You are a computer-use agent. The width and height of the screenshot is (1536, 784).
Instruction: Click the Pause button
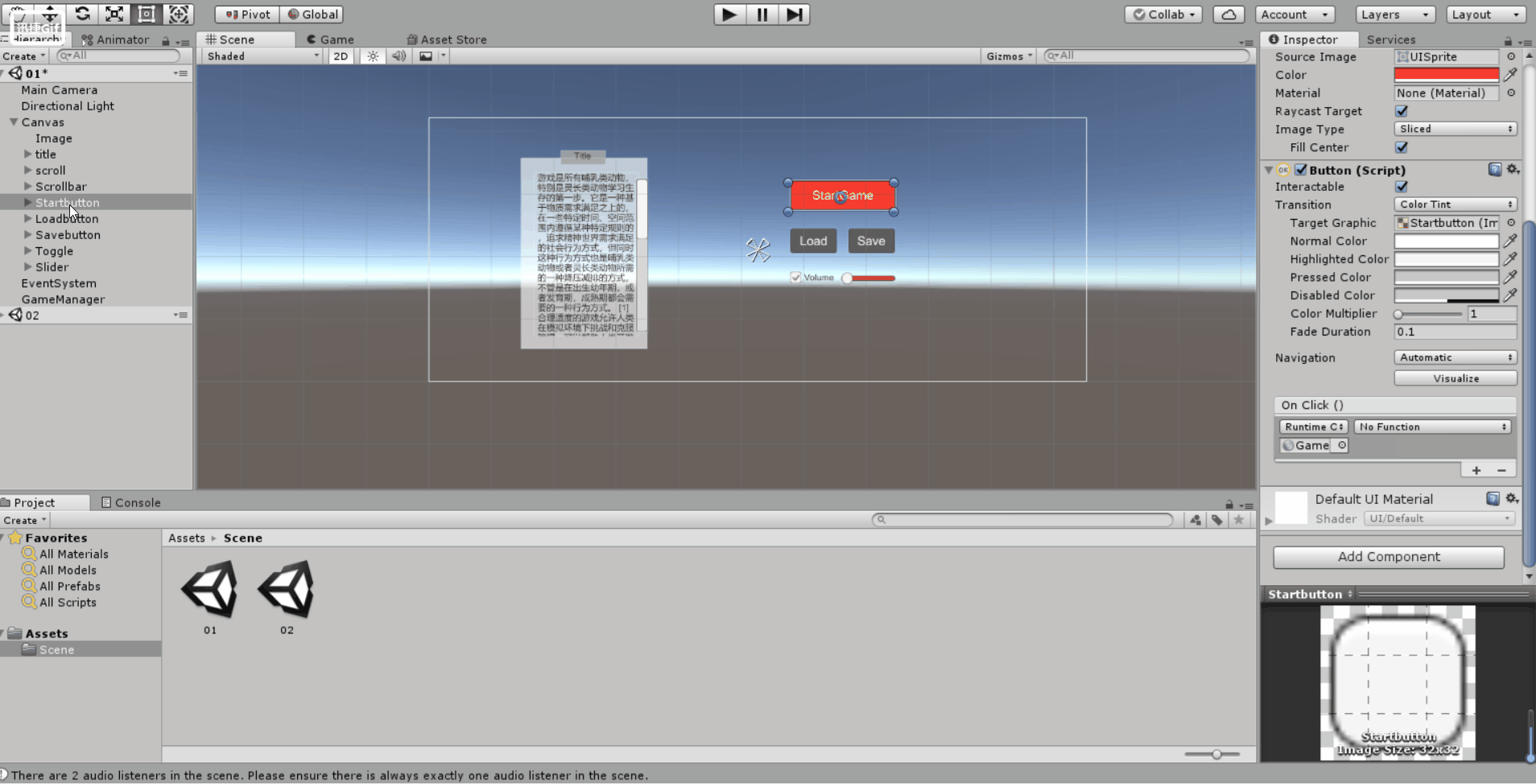tap(762, 14)
